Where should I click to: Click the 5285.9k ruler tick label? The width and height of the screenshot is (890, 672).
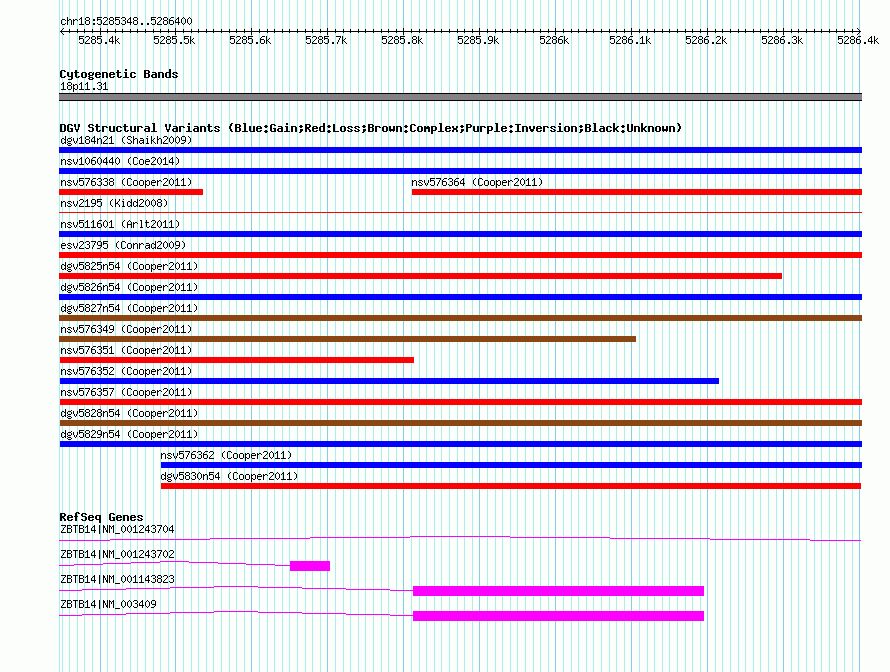click(x=478, y=40)
